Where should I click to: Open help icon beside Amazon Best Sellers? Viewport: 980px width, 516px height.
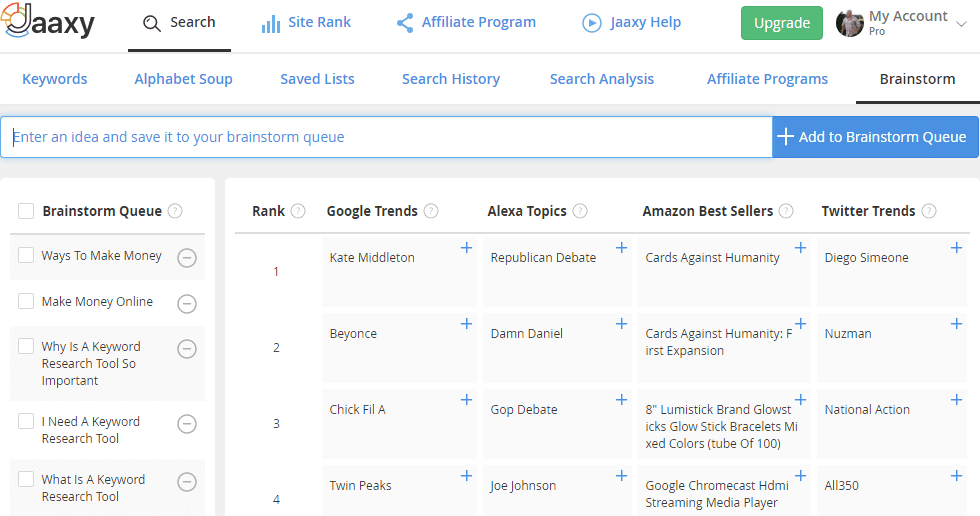786,211
